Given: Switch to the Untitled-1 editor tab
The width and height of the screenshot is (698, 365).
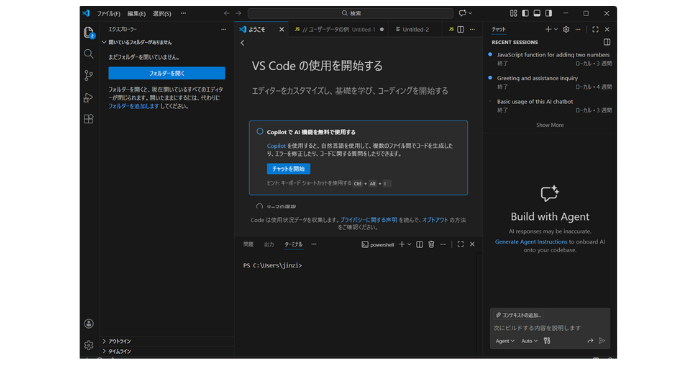Looking at the screenshot, I should click(x=339, y=29).
